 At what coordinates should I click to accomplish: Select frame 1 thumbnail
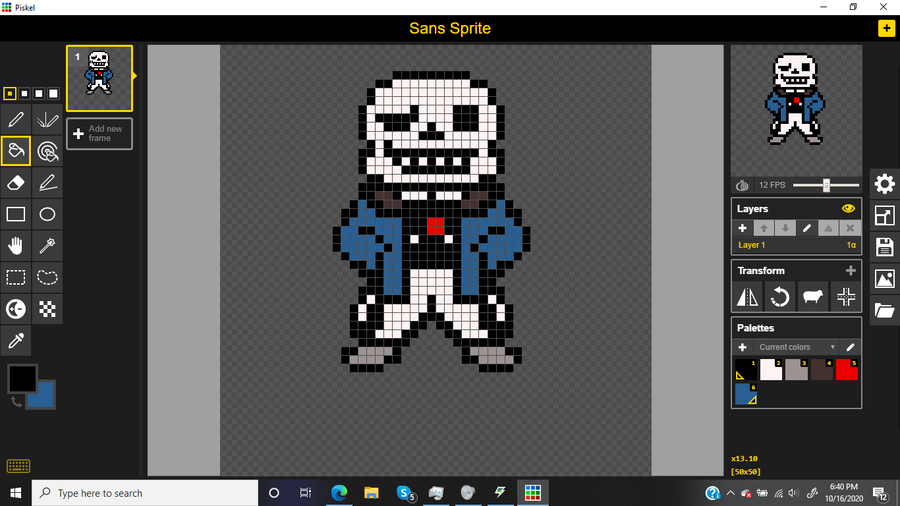pos(99,78)
